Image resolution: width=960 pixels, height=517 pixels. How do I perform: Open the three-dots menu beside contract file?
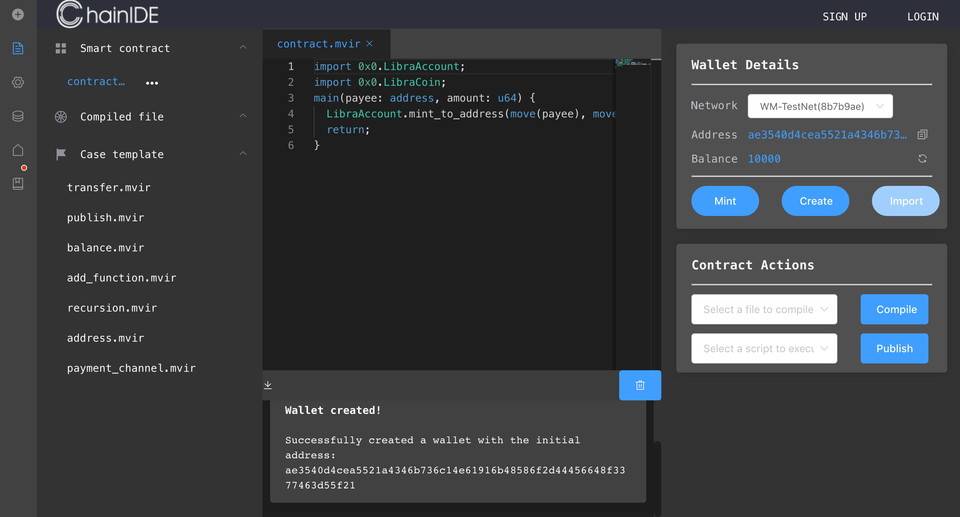coord(152,83)
